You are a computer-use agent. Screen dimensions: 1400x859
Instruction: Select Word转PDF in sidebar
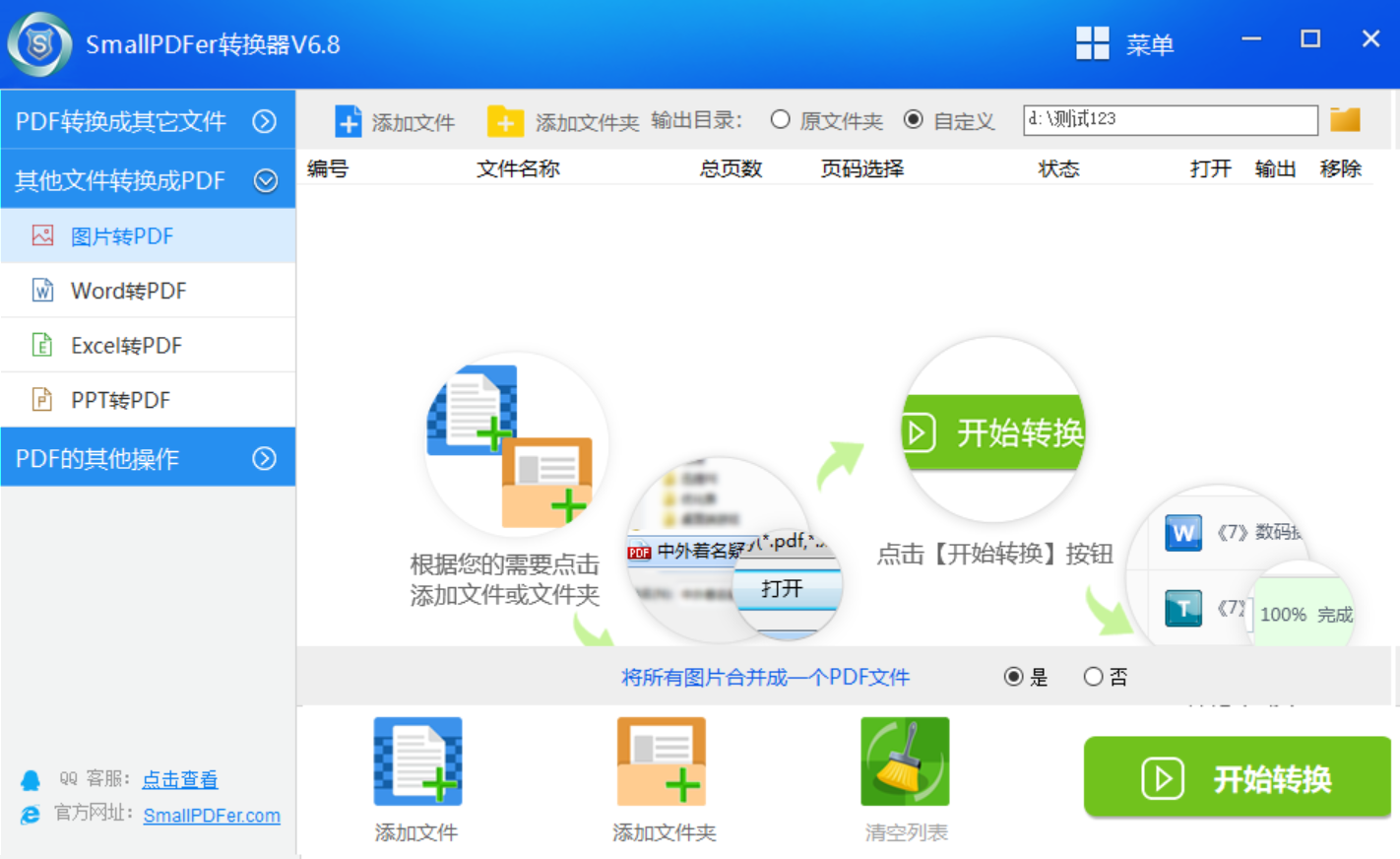click(148, 290)
